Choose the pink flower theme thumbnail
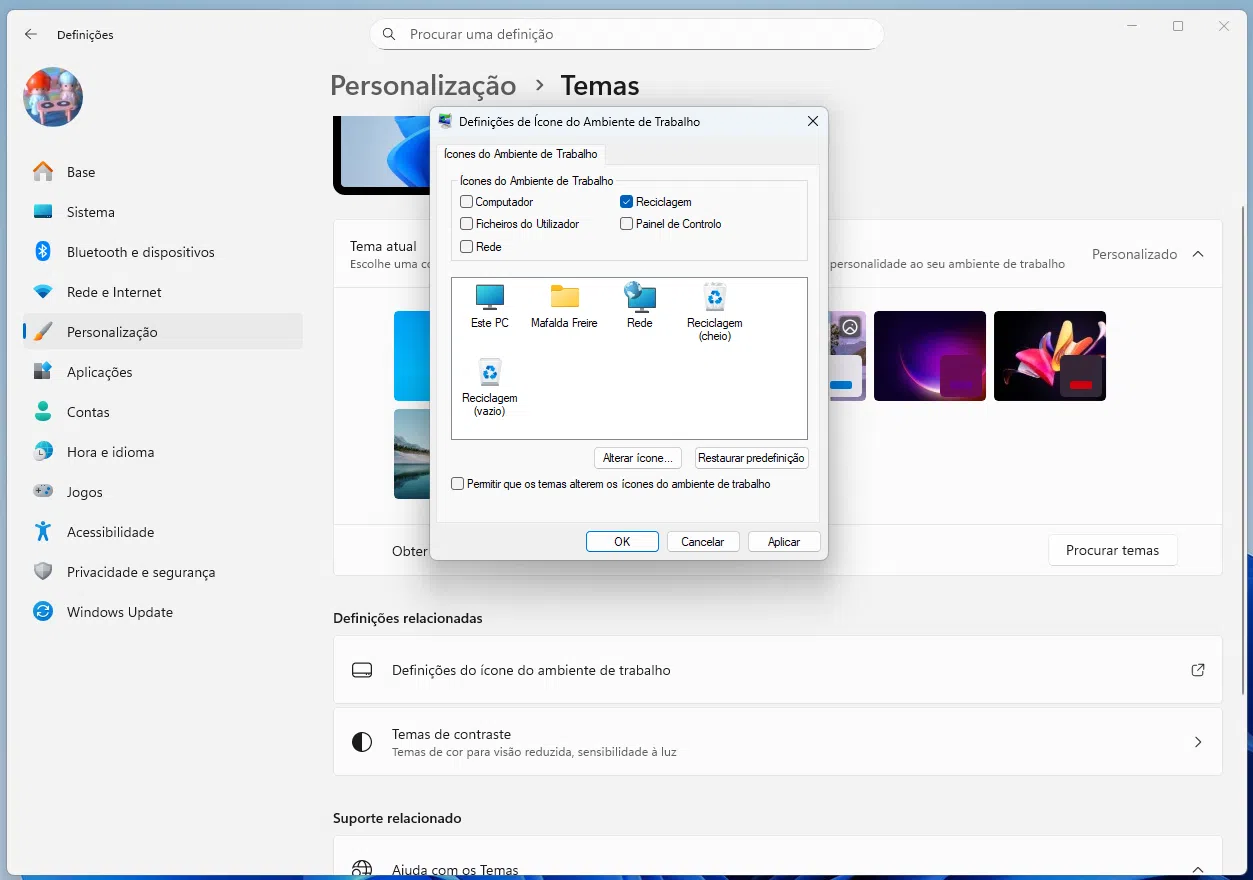The width and height of the screenshot is (1253, 880). click(x=1049, y=356)
